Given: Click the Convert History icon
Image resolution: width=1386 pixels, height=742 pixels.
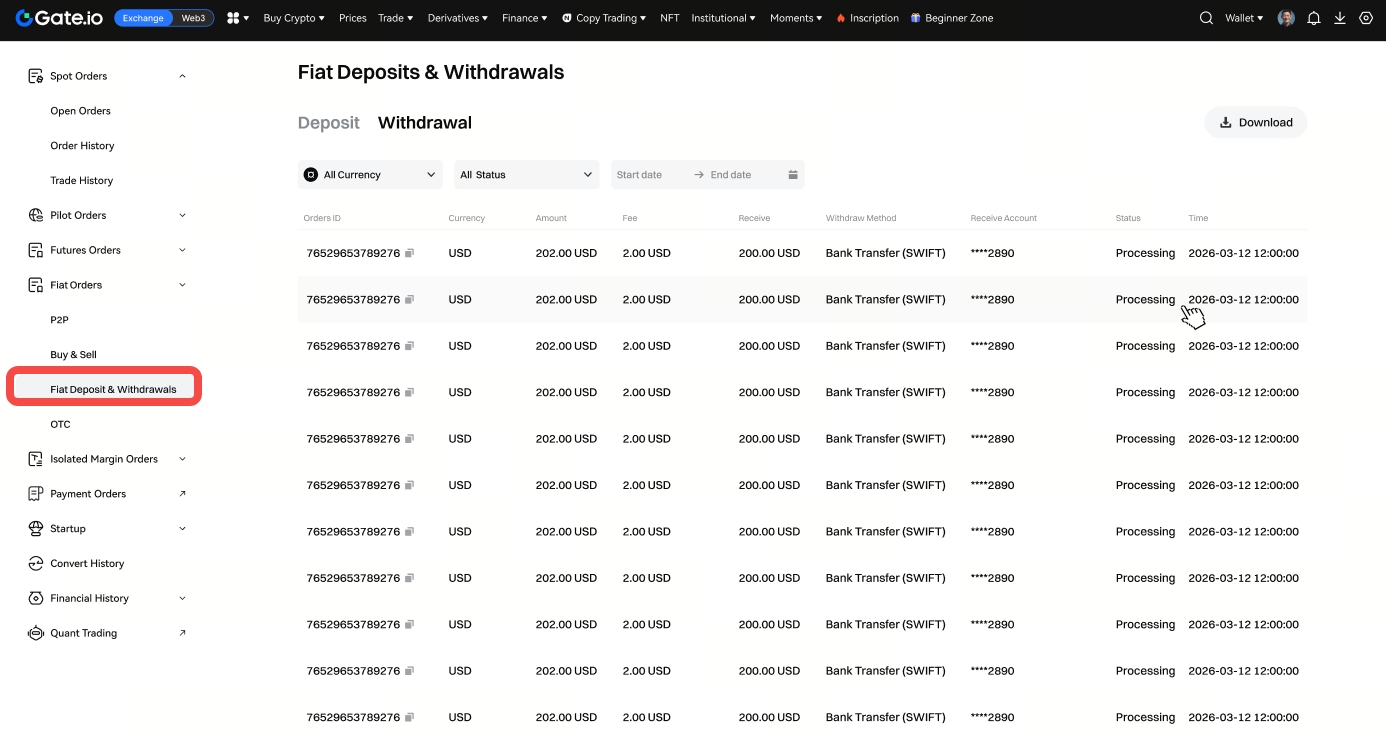Looking at the screenshot, I should pyautogui.click(x=35, y=563).
